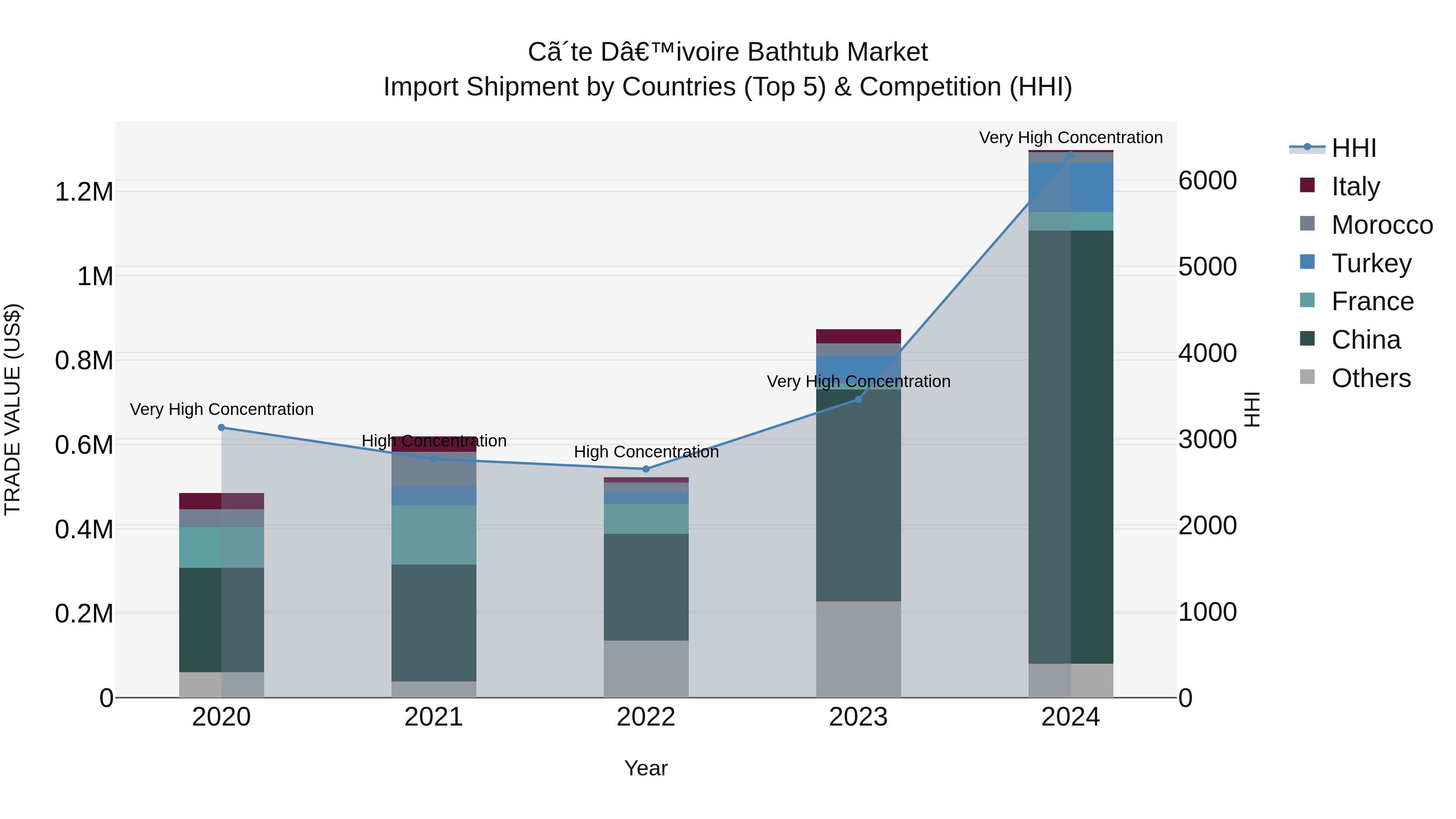Click the 2021 x-axis label
Image resolution: width=1456 pixels, height=819 pixels.
pyautogui.click(x=434, y=717)
